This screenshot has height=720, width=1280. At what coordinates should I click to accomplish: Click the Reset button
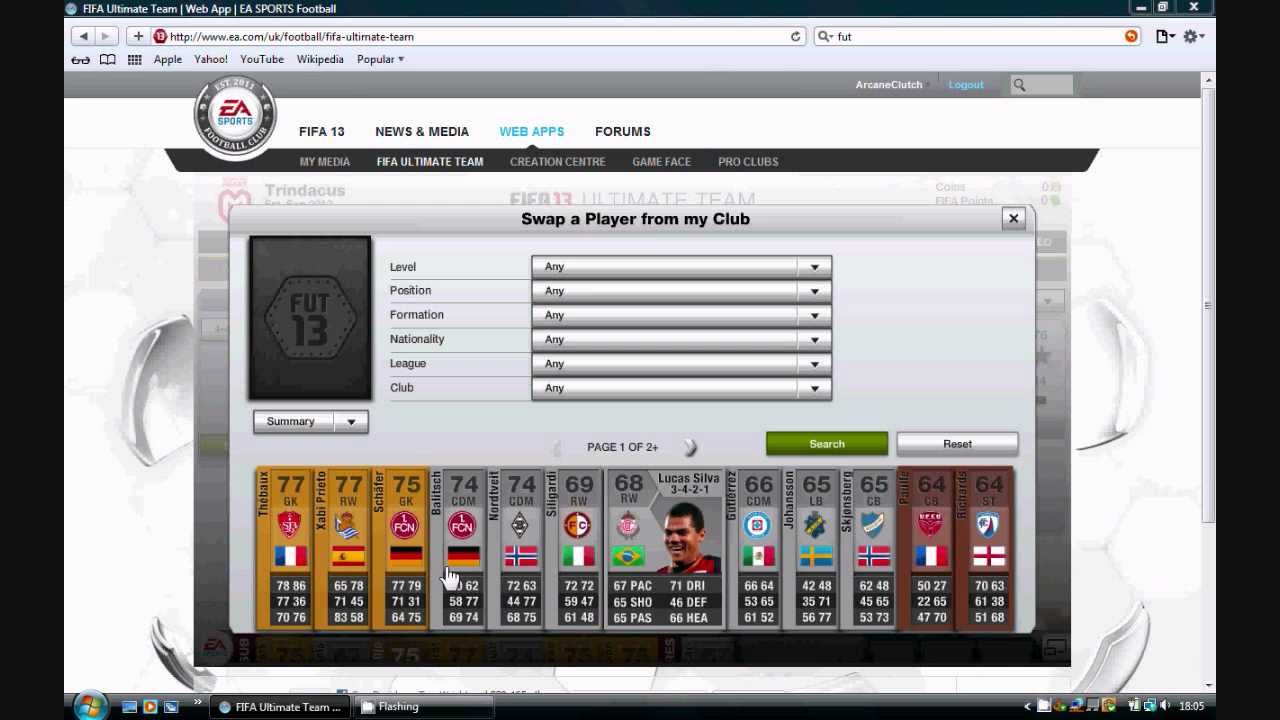pyautogui.click(x=957, y=444)
